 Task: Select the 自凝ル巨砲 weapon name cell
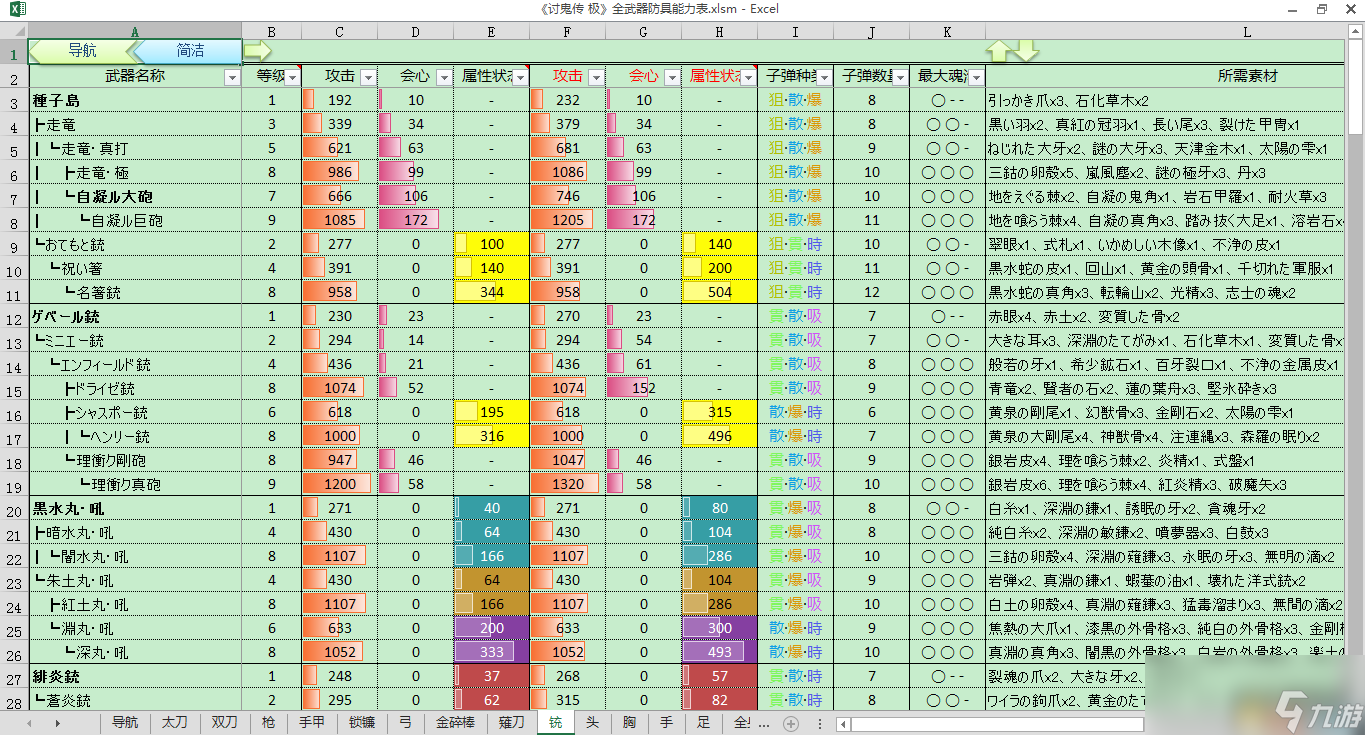tap(135, 221)
